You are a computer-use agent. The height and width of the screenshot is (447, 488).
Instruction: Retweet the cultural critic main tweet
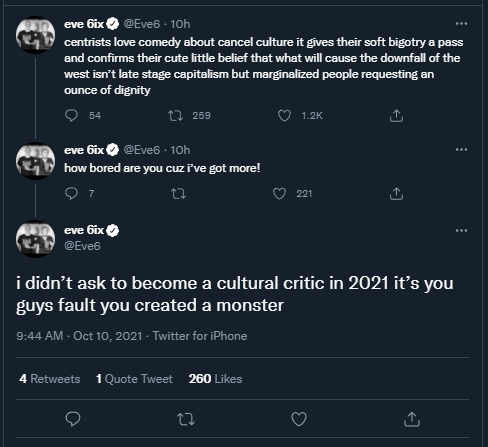(186, 419)
